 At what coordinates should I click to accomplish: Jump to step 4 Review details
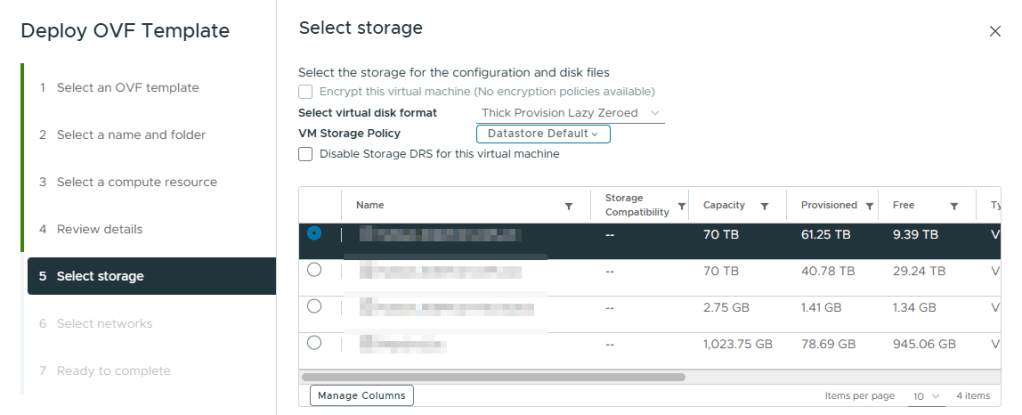(x=99, y=229)
